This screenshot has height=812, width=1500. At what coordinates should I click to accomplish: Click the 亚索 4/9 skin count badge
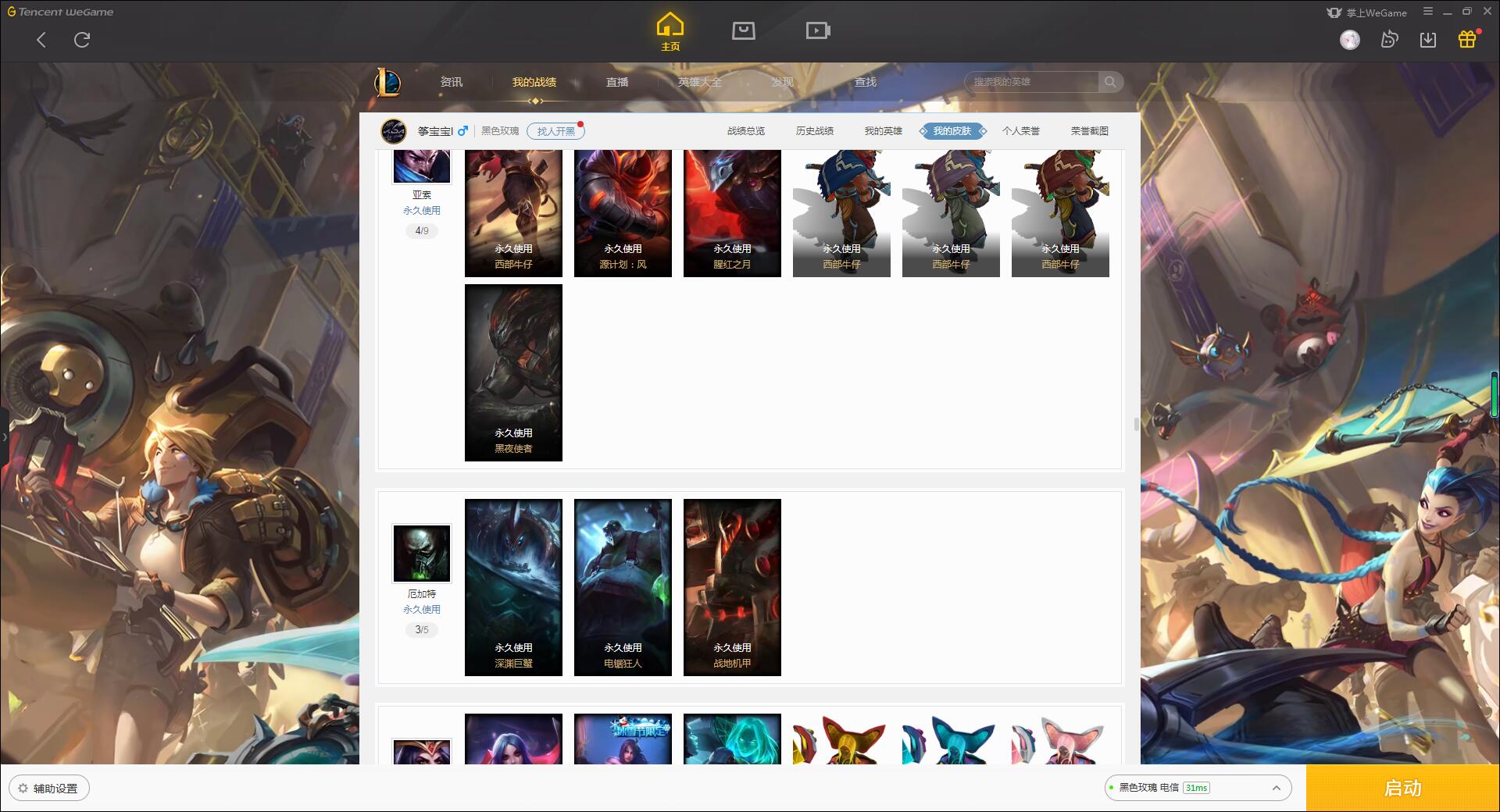[422, 231]
